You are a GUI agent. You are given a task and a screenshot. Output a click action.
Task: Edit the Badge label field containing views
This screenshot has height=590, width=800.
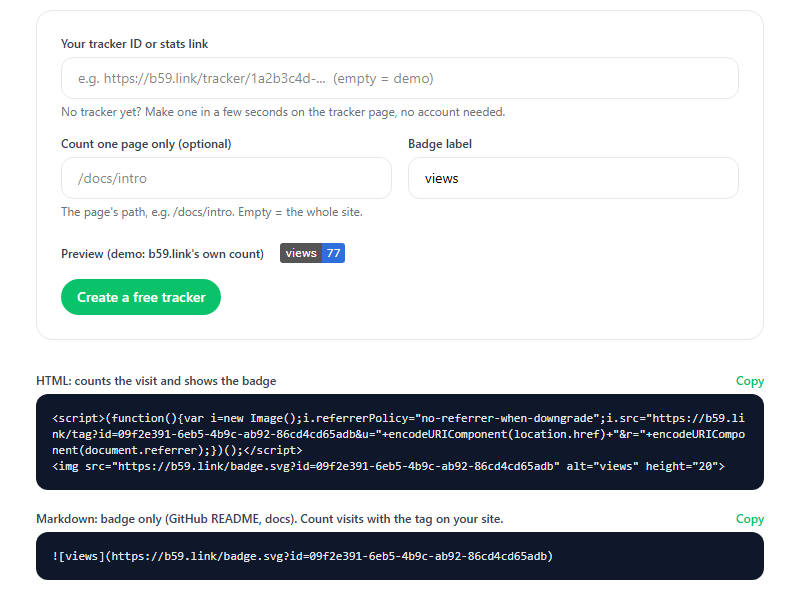coord(573,178)
